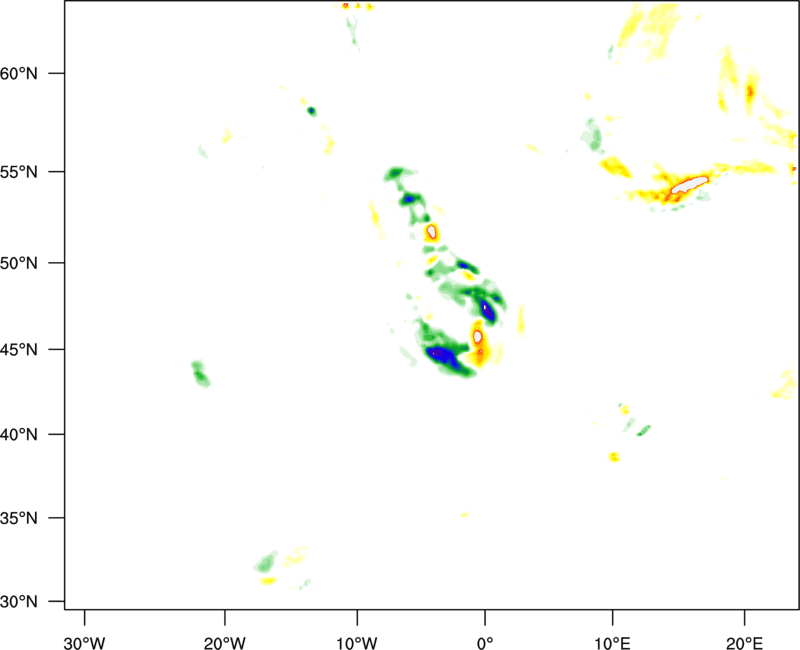Click the 40°N latitude label

19,435
